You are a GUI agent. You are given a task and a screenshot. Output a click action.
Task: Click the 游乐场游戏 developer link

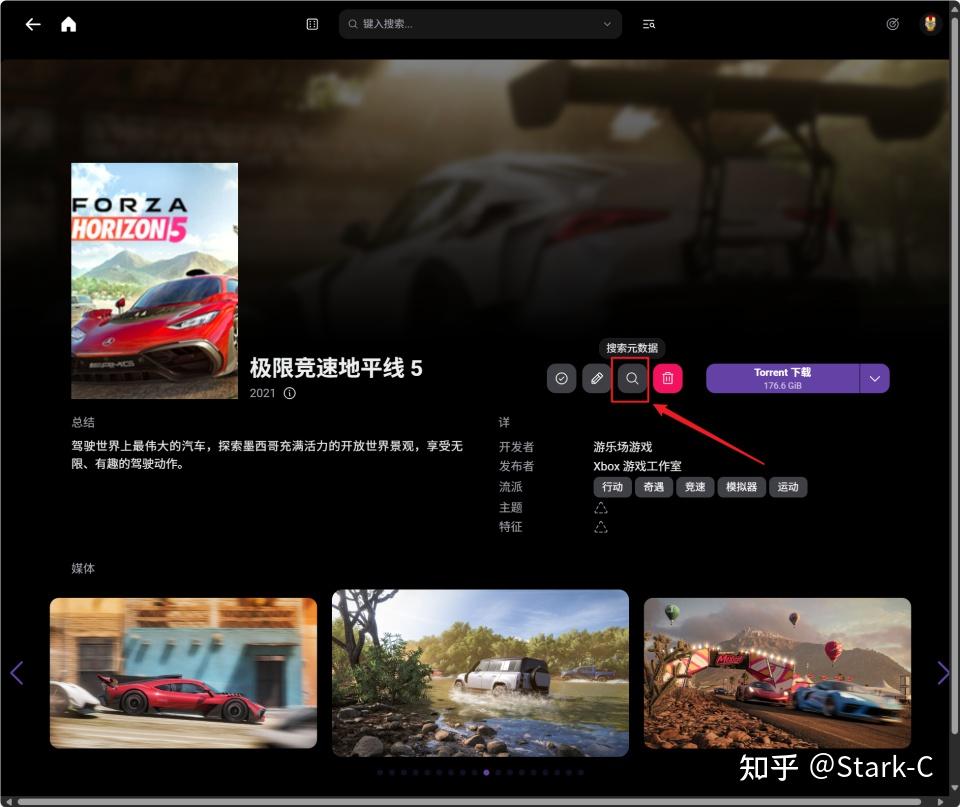(622, 446)
